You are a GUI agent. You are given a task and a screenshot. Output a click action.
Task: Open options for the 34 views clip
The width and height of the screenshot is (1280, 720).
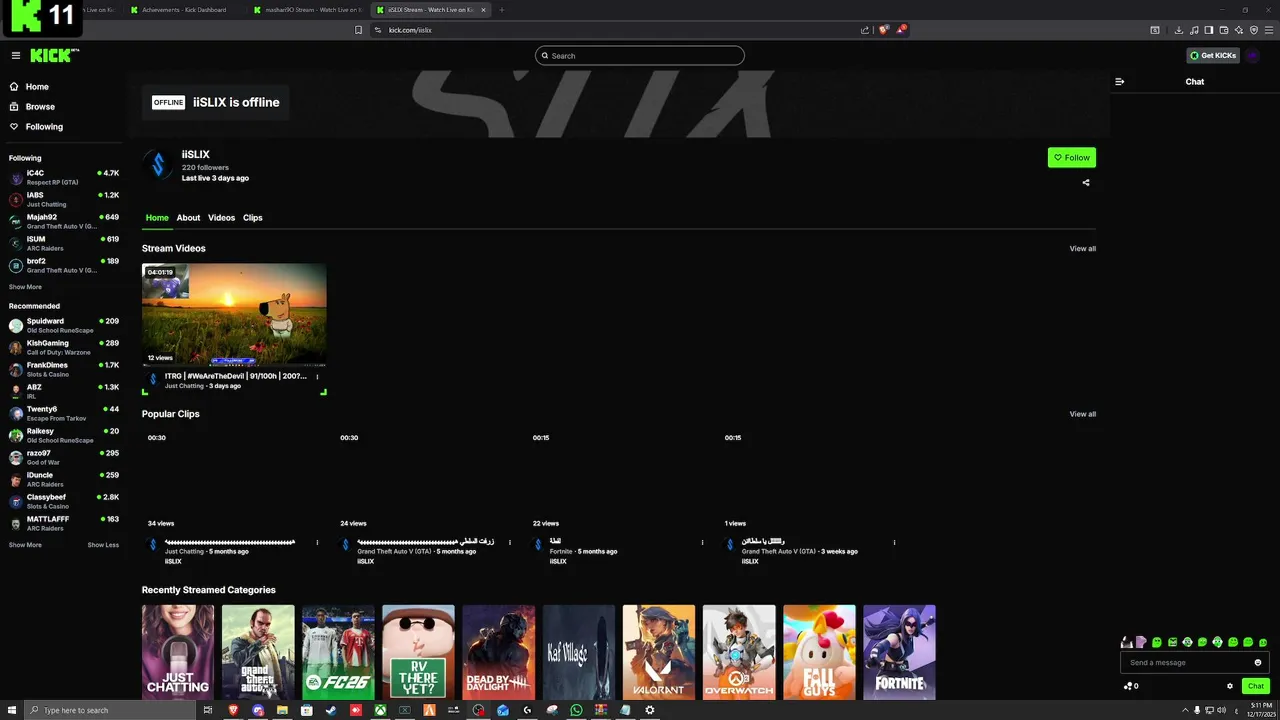point(318,543)
